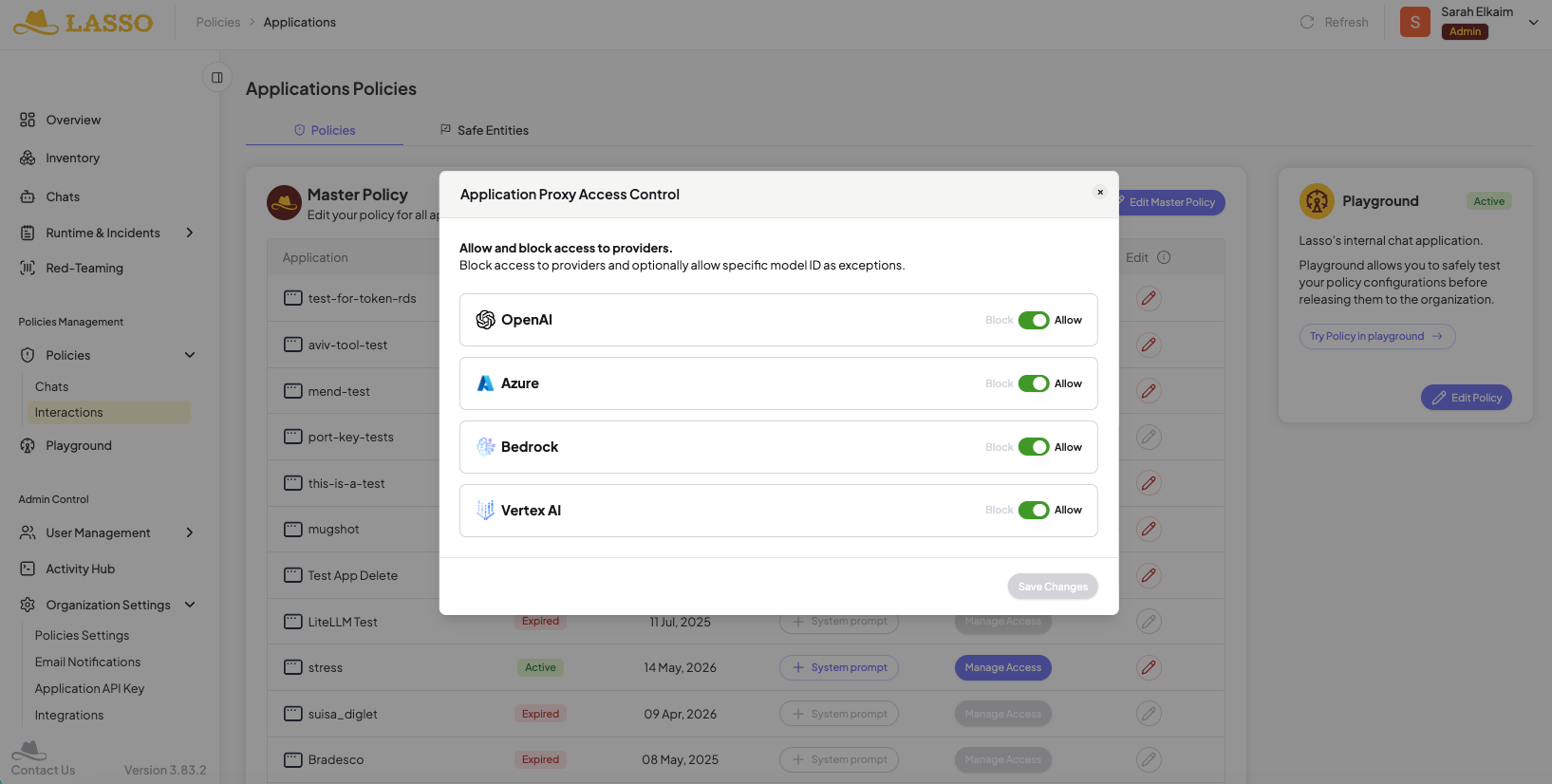Click the Policies breadcrumb link

(218, 22)
